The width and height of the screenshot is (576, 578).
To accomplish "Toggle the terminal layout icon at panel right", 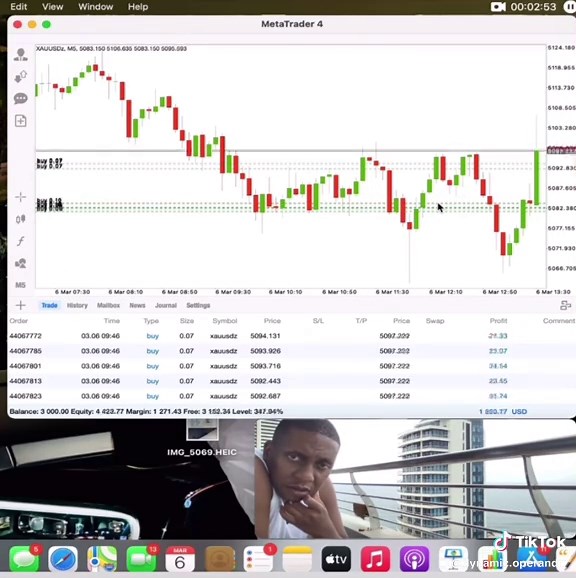I will coord(565,305).
